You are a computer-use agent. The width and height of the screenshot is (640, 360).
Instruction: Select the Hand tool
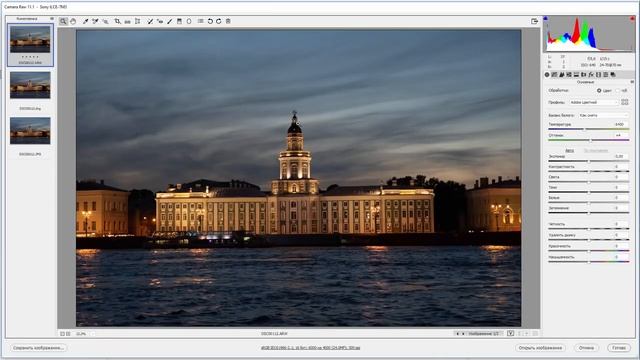click(73, 21)
